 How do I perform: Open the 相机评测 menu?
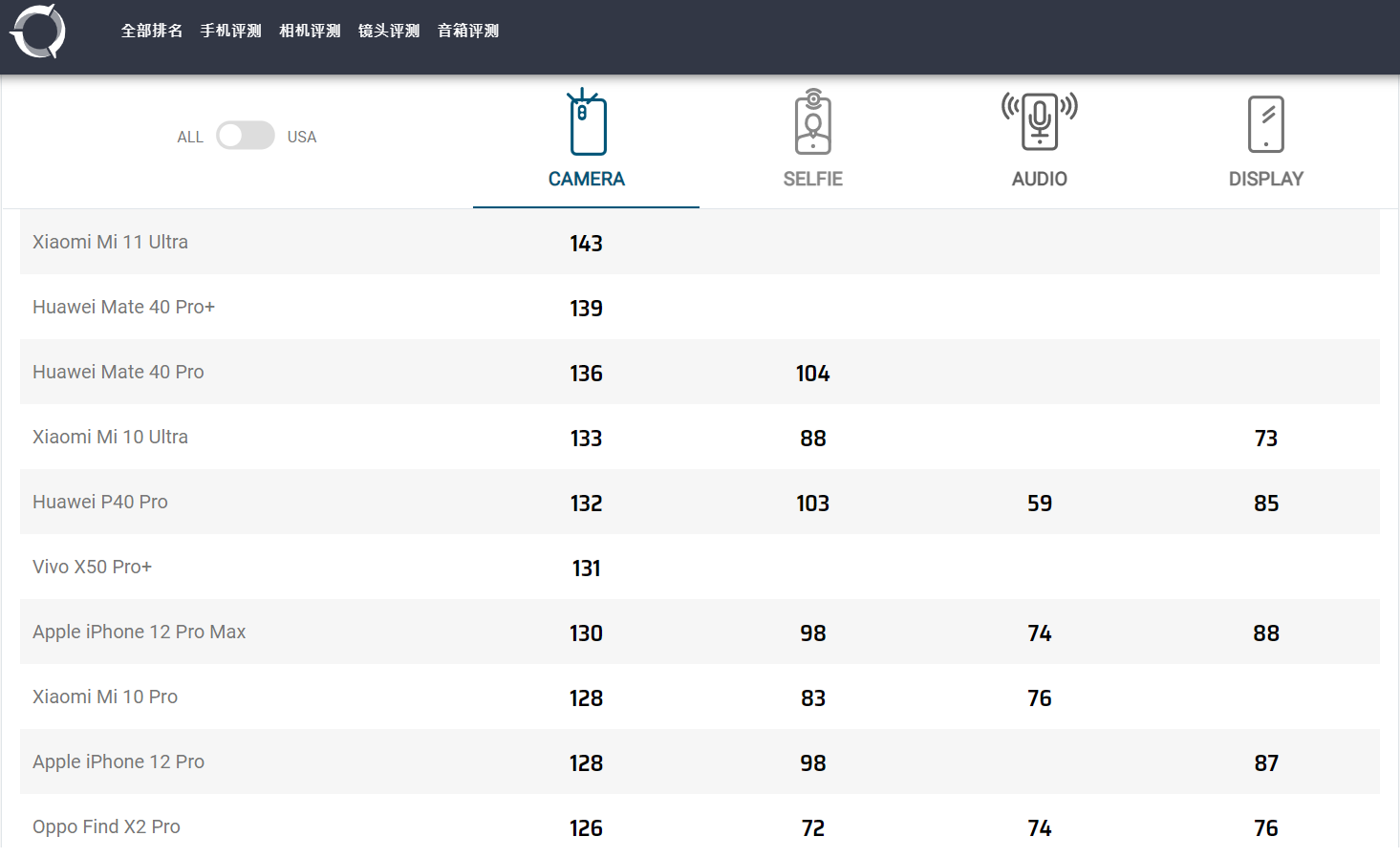[310, 31]
